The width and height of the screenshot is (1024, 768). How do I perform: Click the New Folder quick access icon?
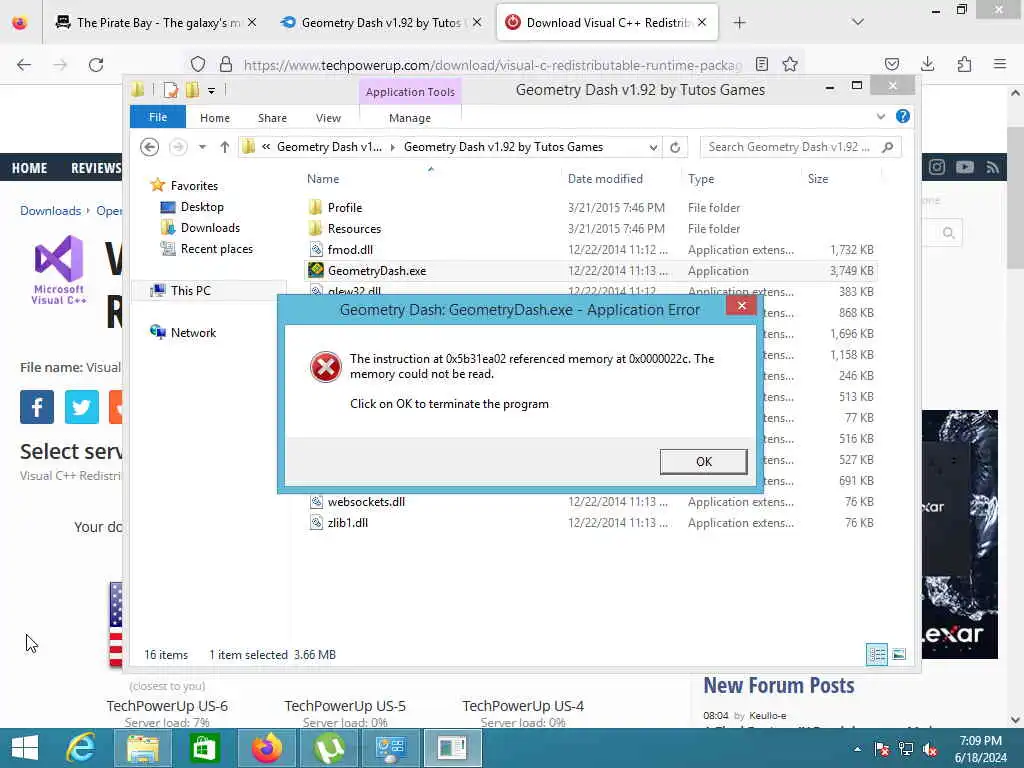(192, 90)
